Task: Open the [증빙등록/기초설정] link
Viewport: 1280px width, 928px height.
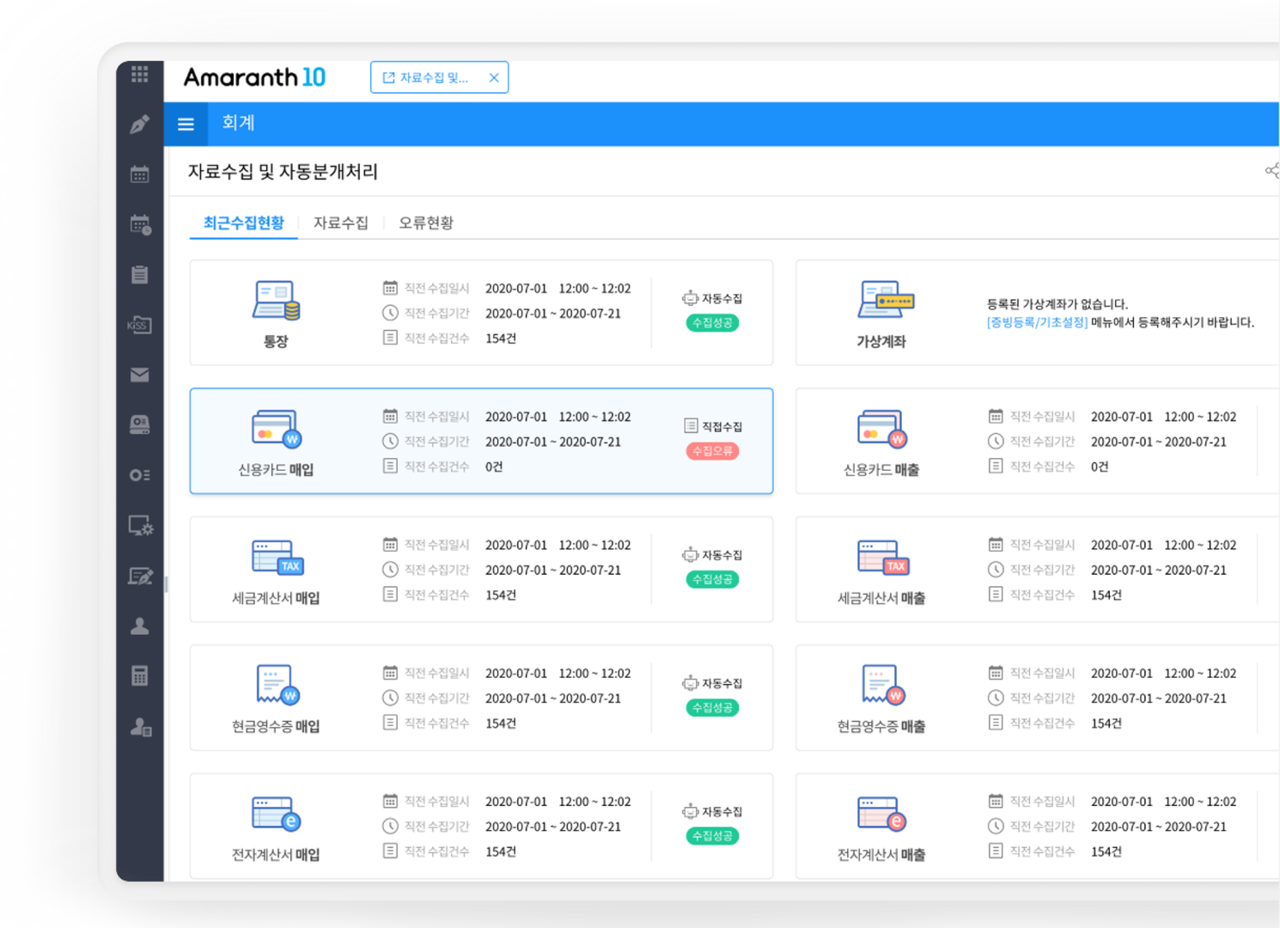Action: 1037,323
